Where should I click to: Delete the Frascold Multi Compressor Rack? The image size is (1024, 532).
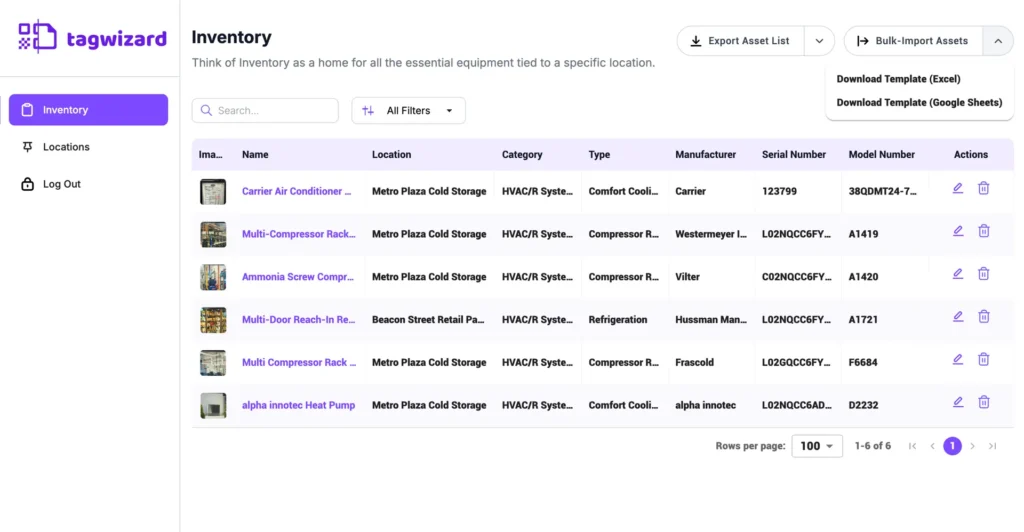(984, 360)
